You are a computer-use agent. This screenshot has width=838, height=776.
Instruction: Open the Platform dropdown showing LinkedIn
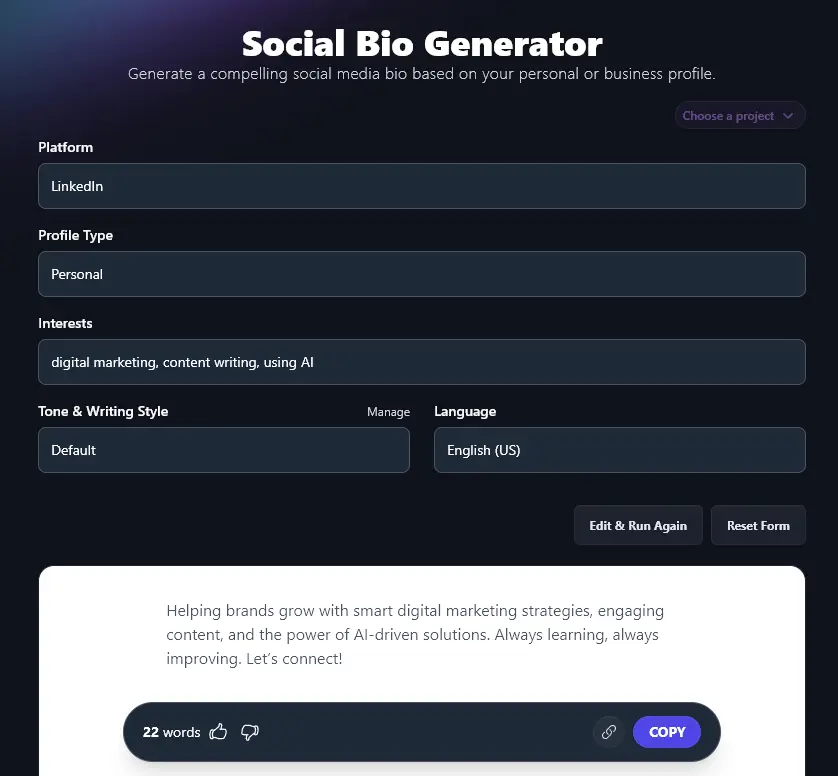(421, 186)
